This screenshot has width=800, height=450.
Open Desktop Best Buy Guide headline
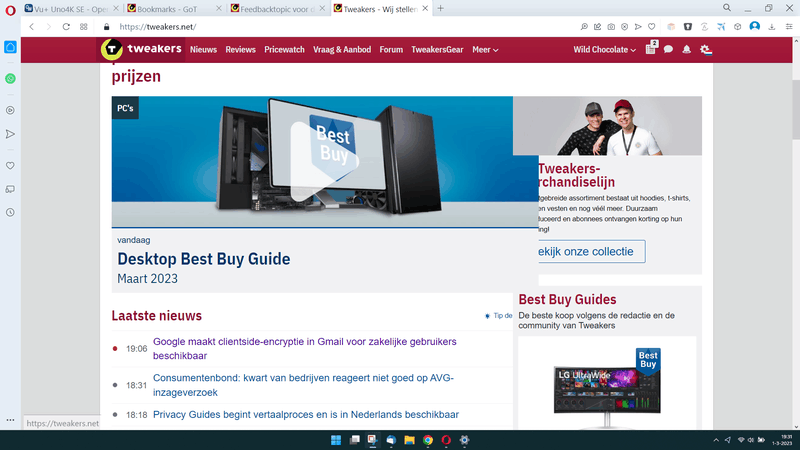tap(204, 259)
